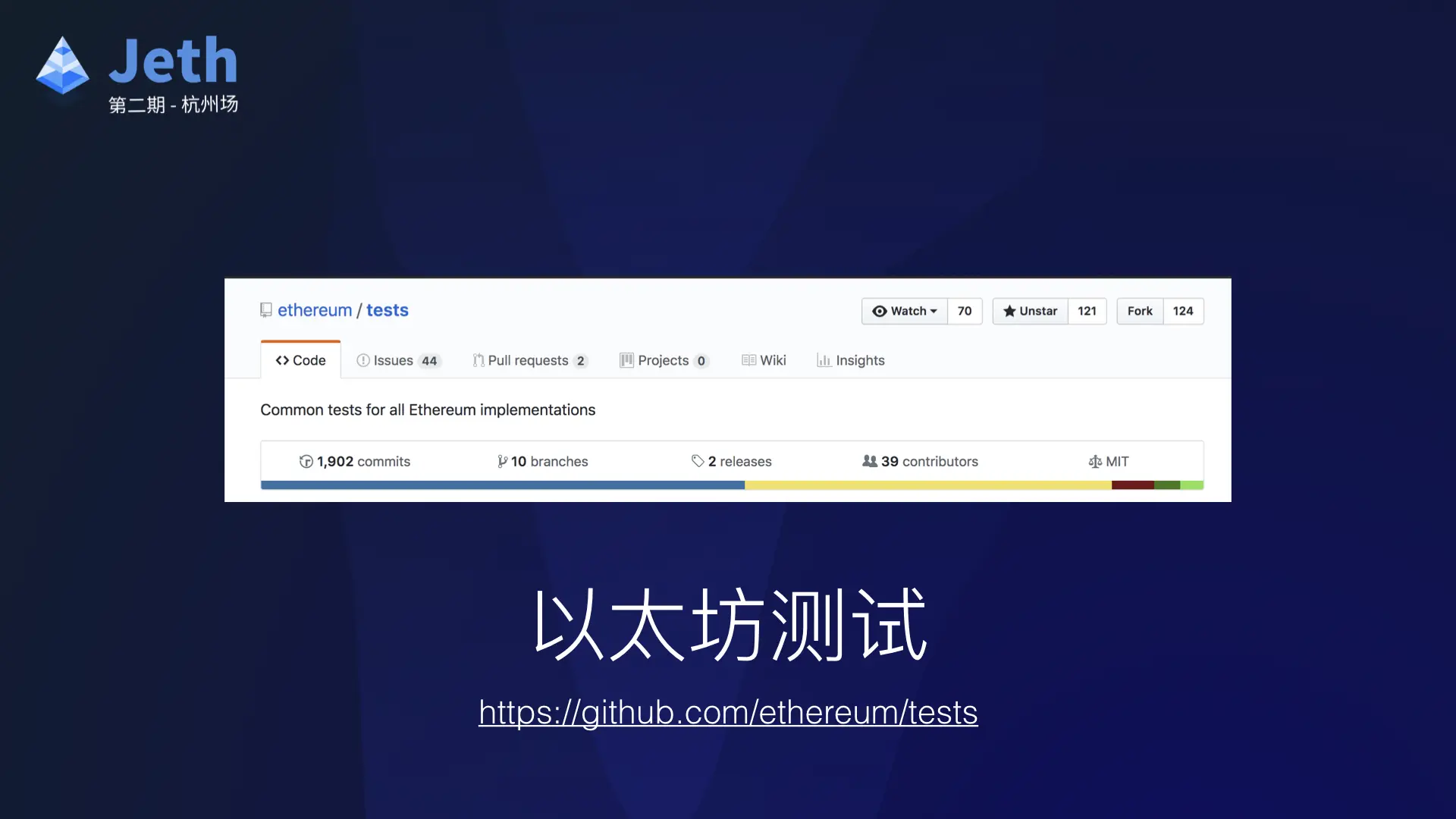
Task: Open the watchers count 70
Action: coord(964,311)
